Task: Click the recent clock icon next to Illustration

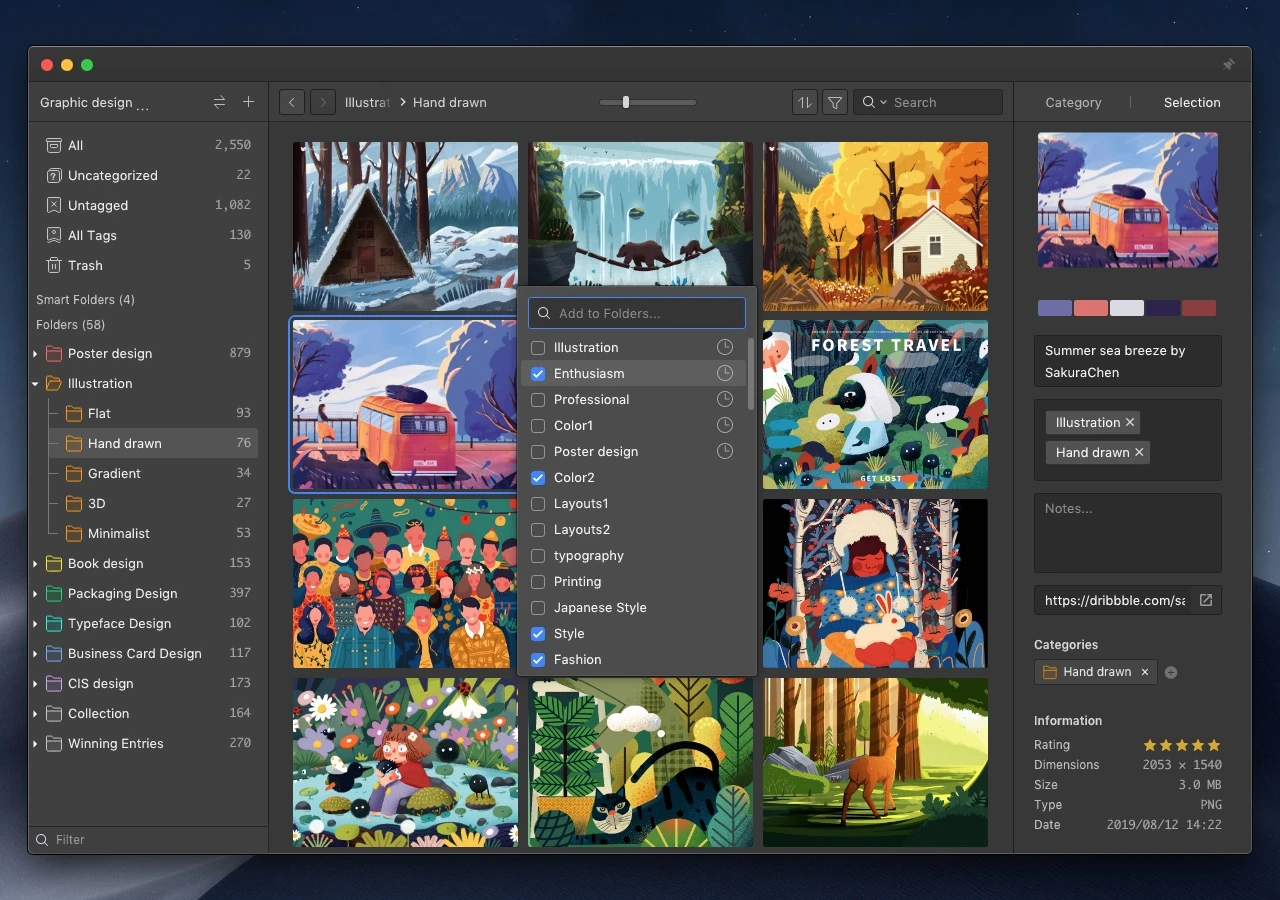Action: point(725,347)
